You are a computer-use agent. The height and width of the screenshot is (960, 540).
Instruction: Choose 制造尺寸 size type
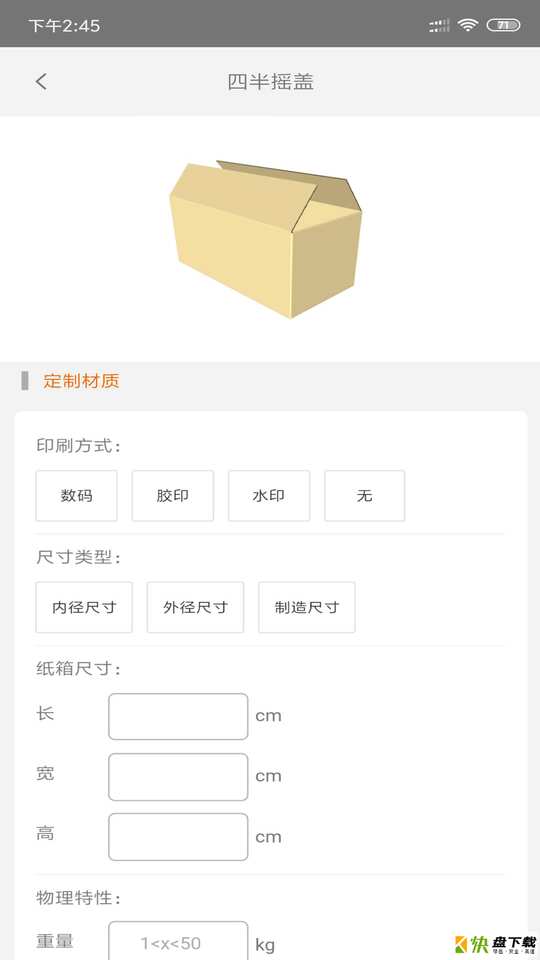click(307, 607)
